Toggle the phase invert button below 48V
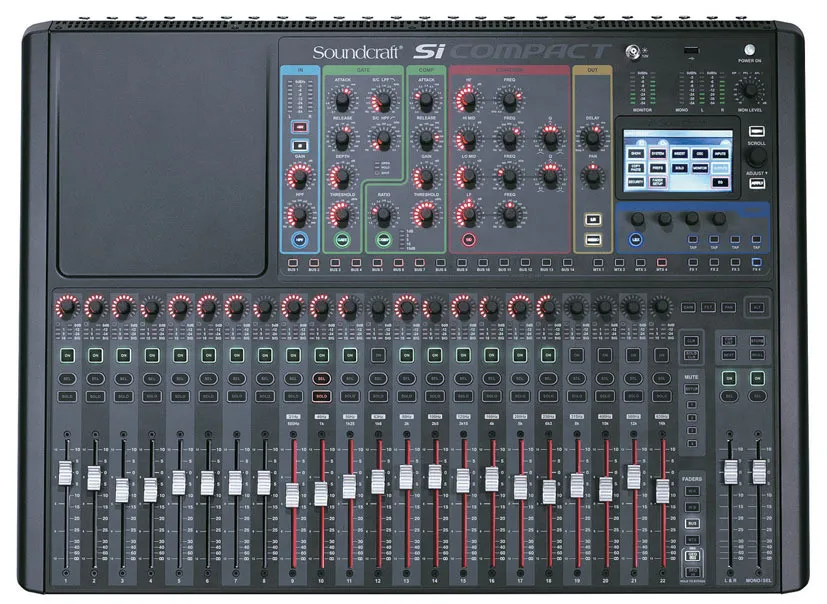Image resolution: width=827 pixels, height=604 pixels. pyautogui.click(x=300, y=146)
